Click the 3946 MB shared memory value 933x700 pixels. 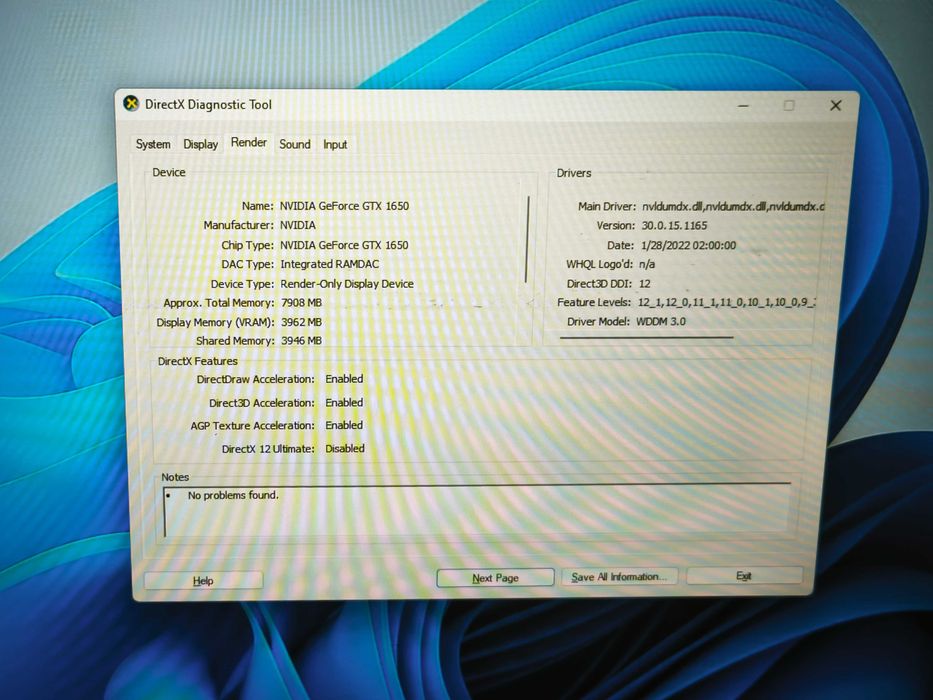[x=301, y=340]
